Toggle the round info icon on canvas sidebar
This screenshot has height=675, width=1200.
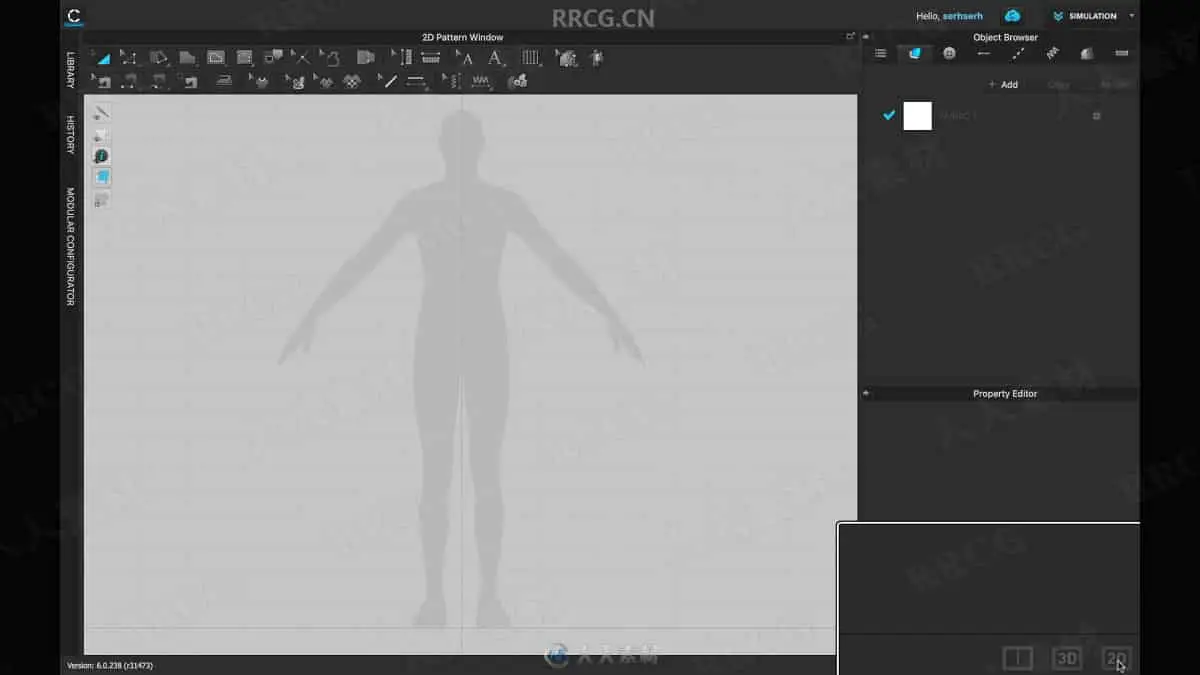(x=102, y=156)
